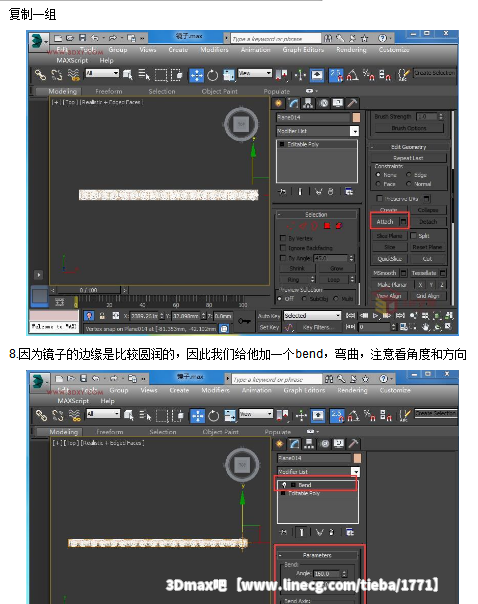478x604 pixels.
Task: Enable the Split checkbox in Edit Geometry
Action: tap(414, 235)
